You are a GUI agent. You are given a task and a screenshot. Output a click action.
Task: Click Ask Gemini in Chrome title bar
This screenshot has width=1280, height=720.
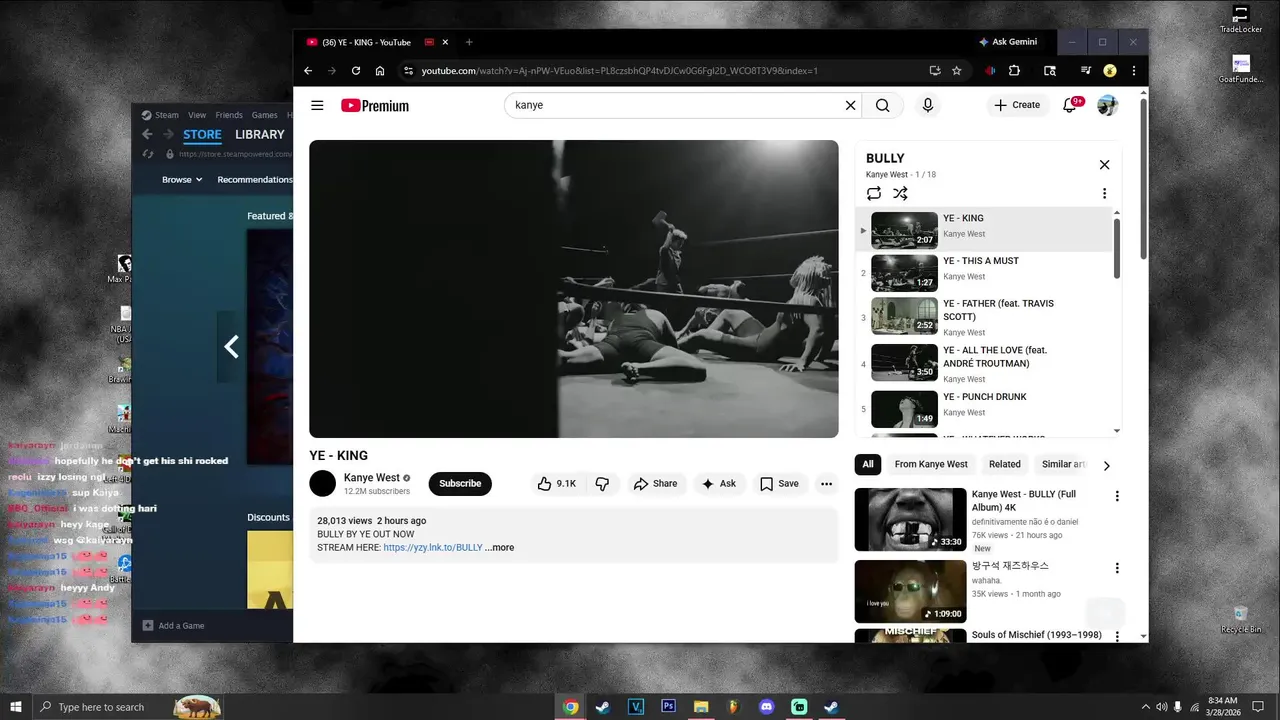click(x=1008, y=42)
